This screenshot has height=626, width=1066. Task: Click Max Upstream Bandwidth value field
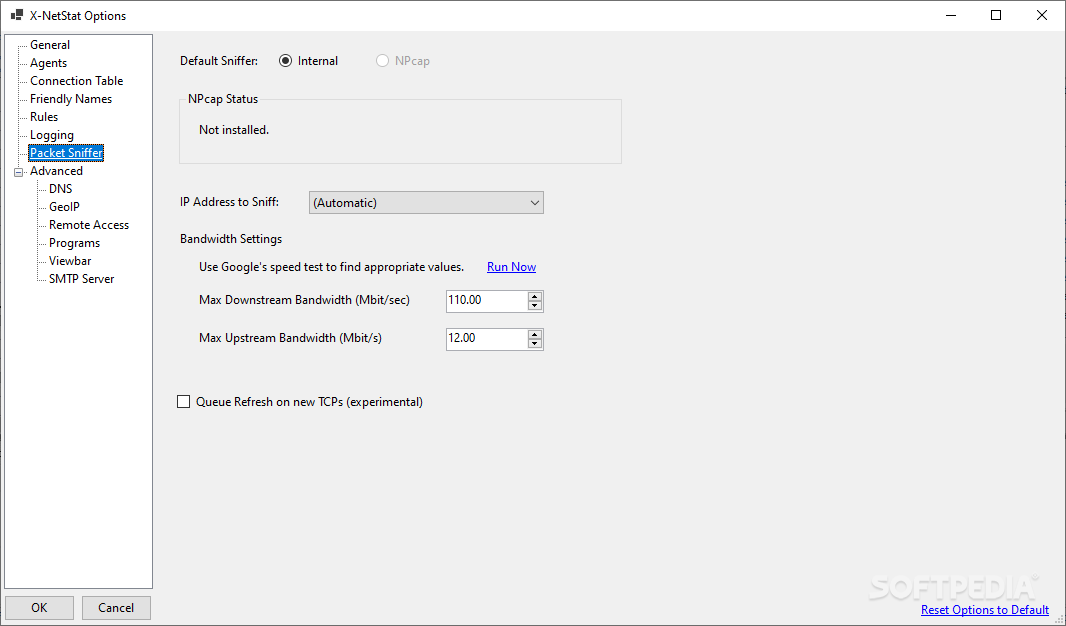[486, 339]
